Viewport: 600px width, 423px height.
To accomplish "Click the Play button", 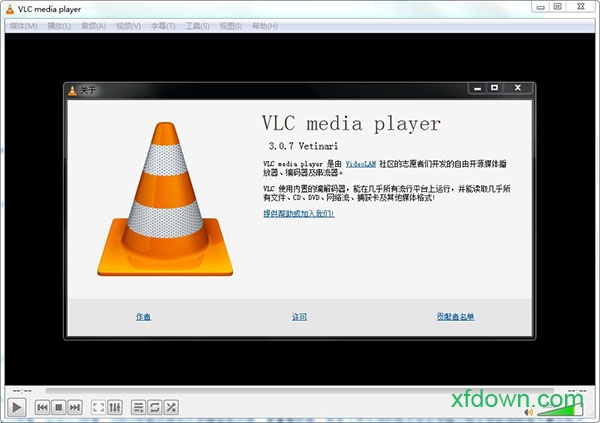I will [x=16, y=407].
